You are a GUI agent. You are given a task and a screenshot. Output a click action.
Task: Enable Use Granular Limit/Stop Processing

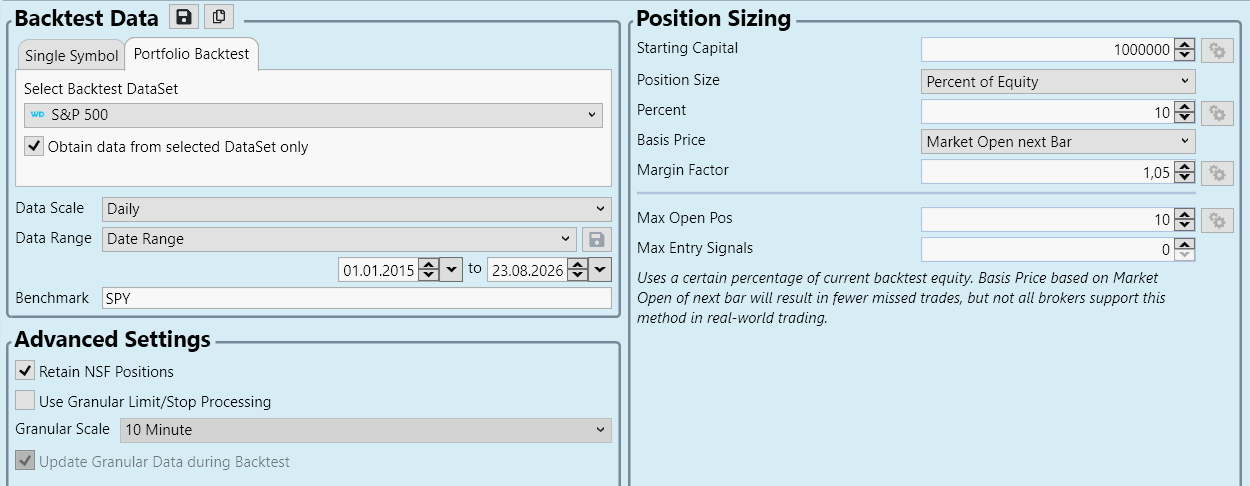click(25, 401)
